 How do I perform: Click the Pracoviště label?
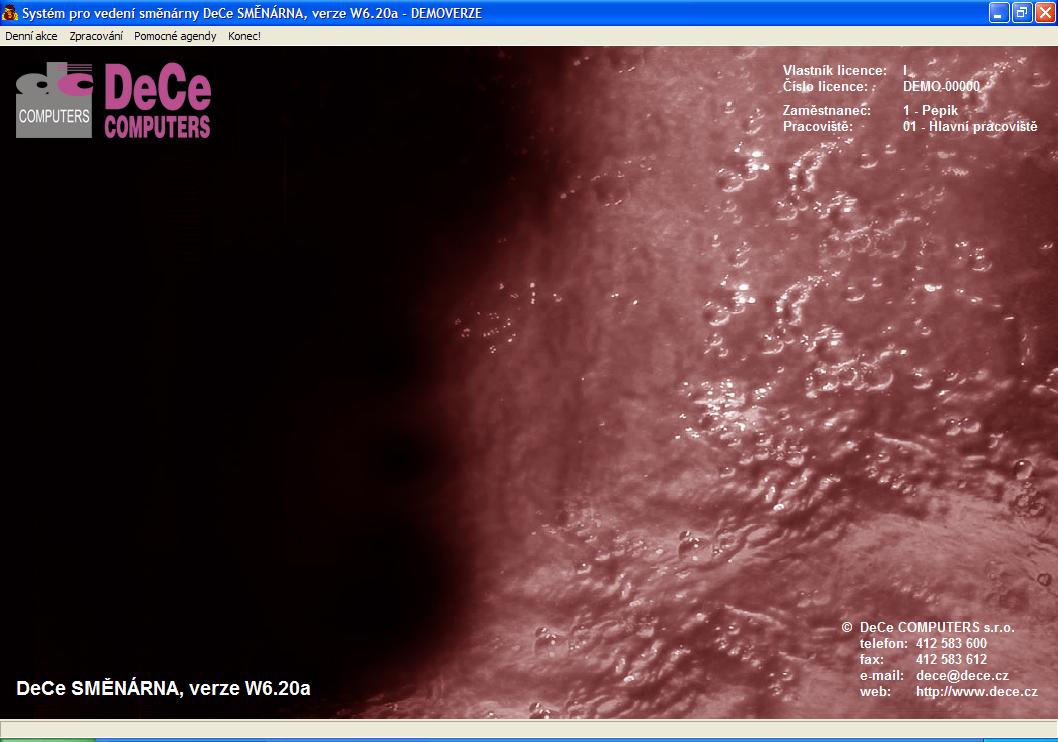pos(818,126)
